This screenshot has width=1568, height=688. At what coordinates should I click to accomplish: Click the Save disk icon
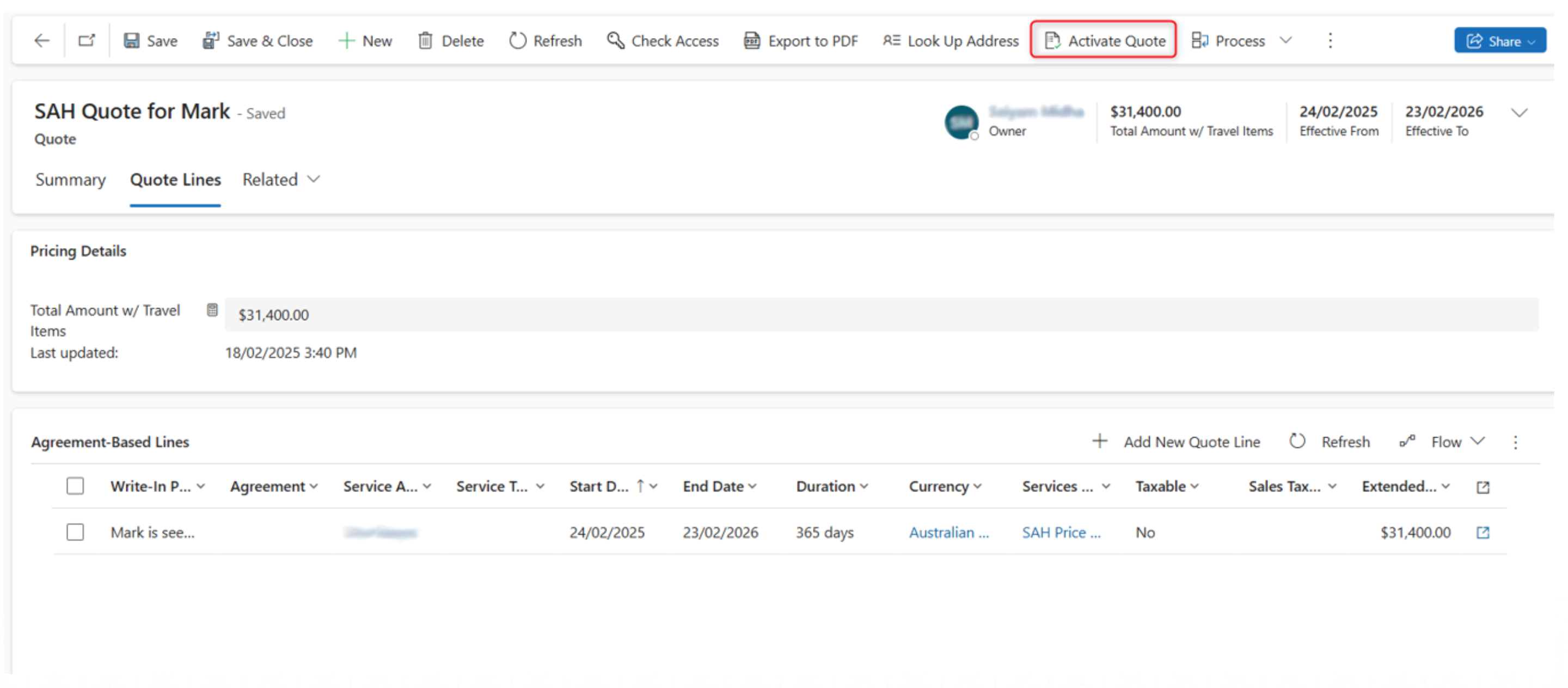[x=131, y=41]
